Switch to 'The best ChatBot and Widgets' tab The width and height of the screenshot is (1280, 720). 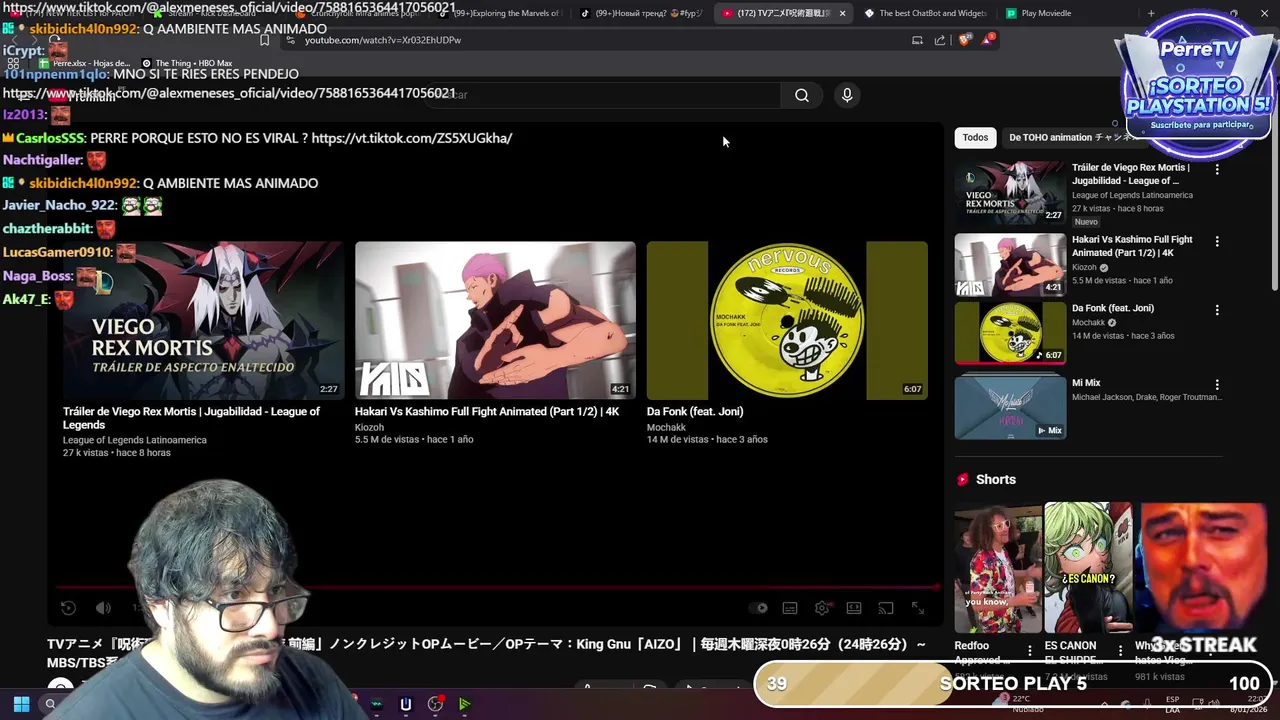pyautogui.click(x=925, y=13)
